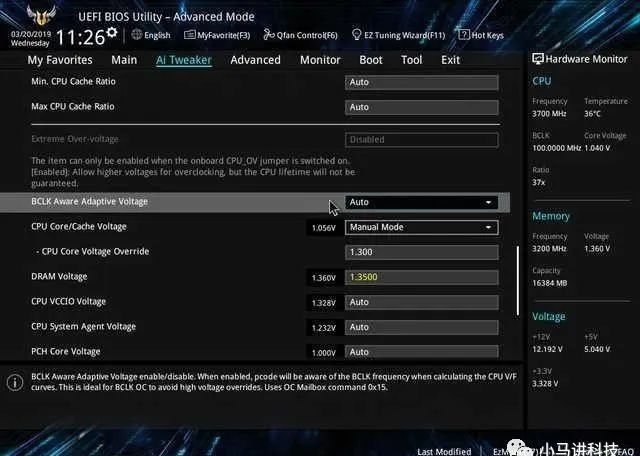Open the Advanced tab
640x456 pixels.
point(256,60)
